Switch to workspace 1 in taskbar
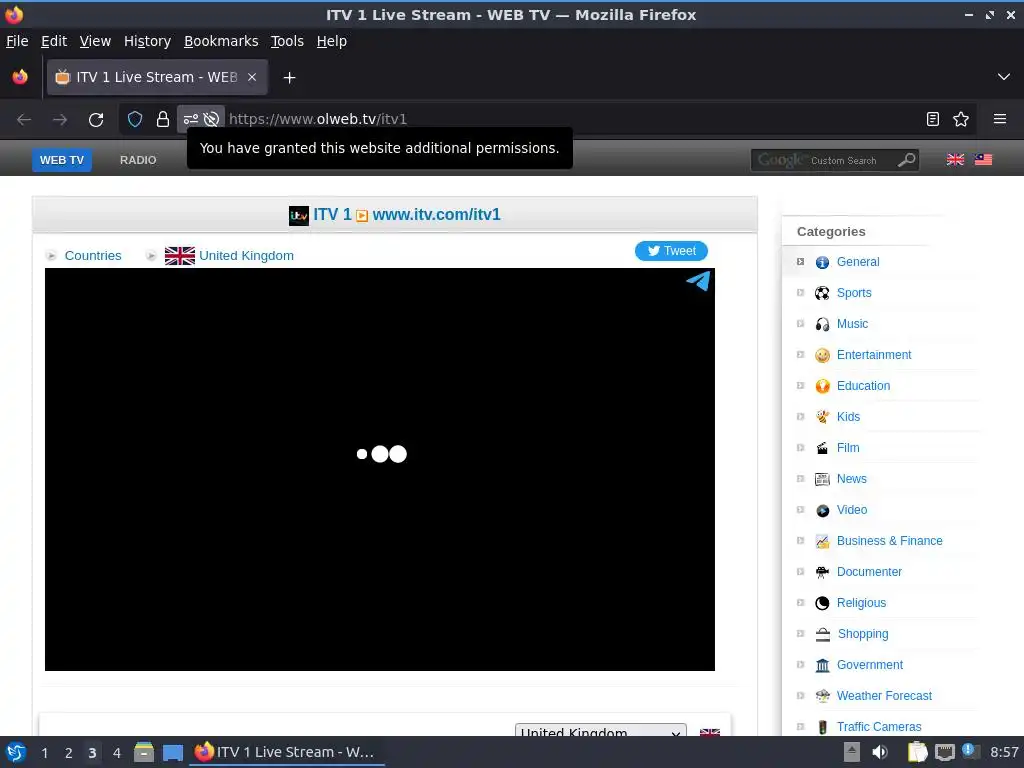The width and height of the screenshot is (1024, 768). pos(44,753)
